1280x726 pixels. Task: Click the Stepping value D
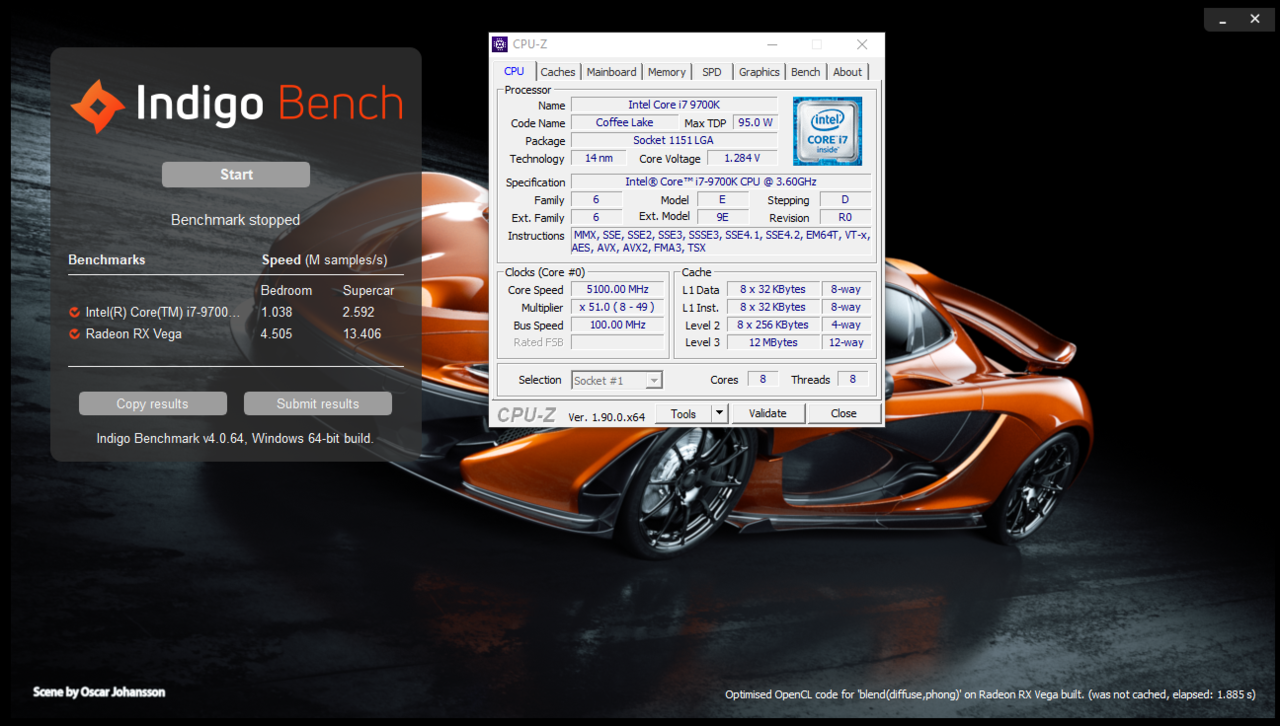click(845, 200)
